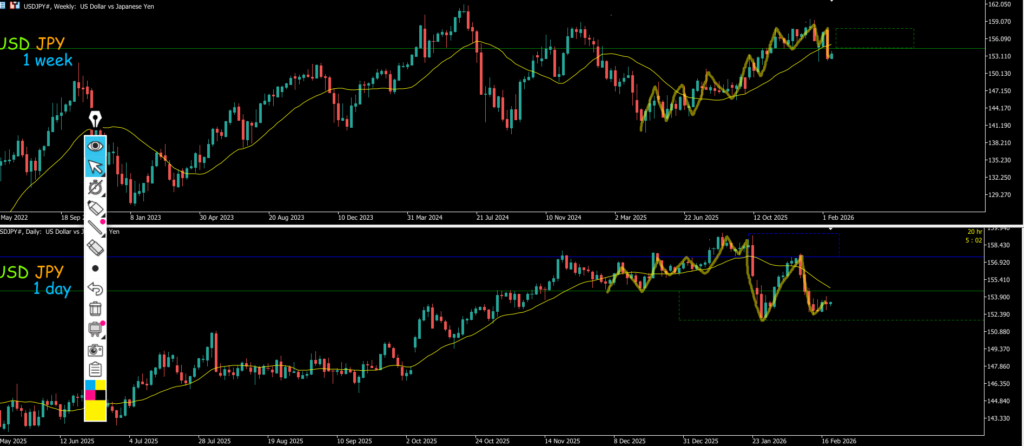This screenshot has height=446, width=1024.
Task: Select the crossed-circle pen tool
Action: click(x=96, y=188)
